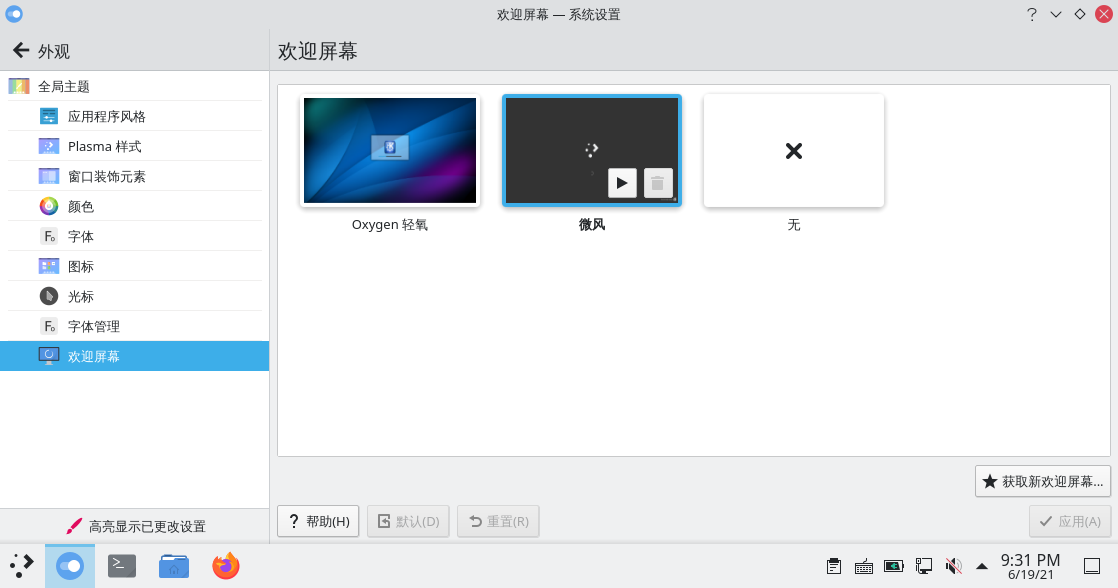Select the Oxygen 轻氧 splash screen thumbnail
This screenshot has height=588, width=1118.
pos(390,151)
